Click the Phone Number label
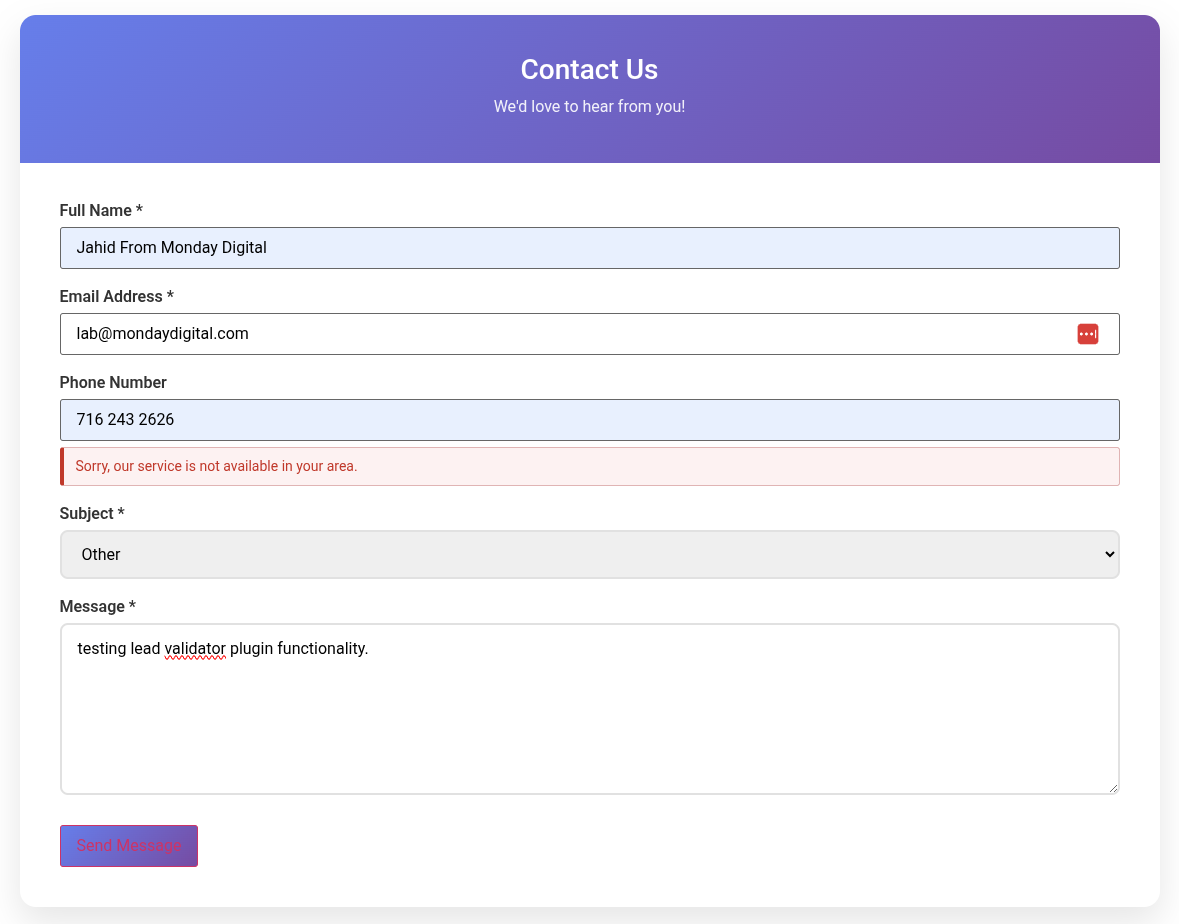 113,382
